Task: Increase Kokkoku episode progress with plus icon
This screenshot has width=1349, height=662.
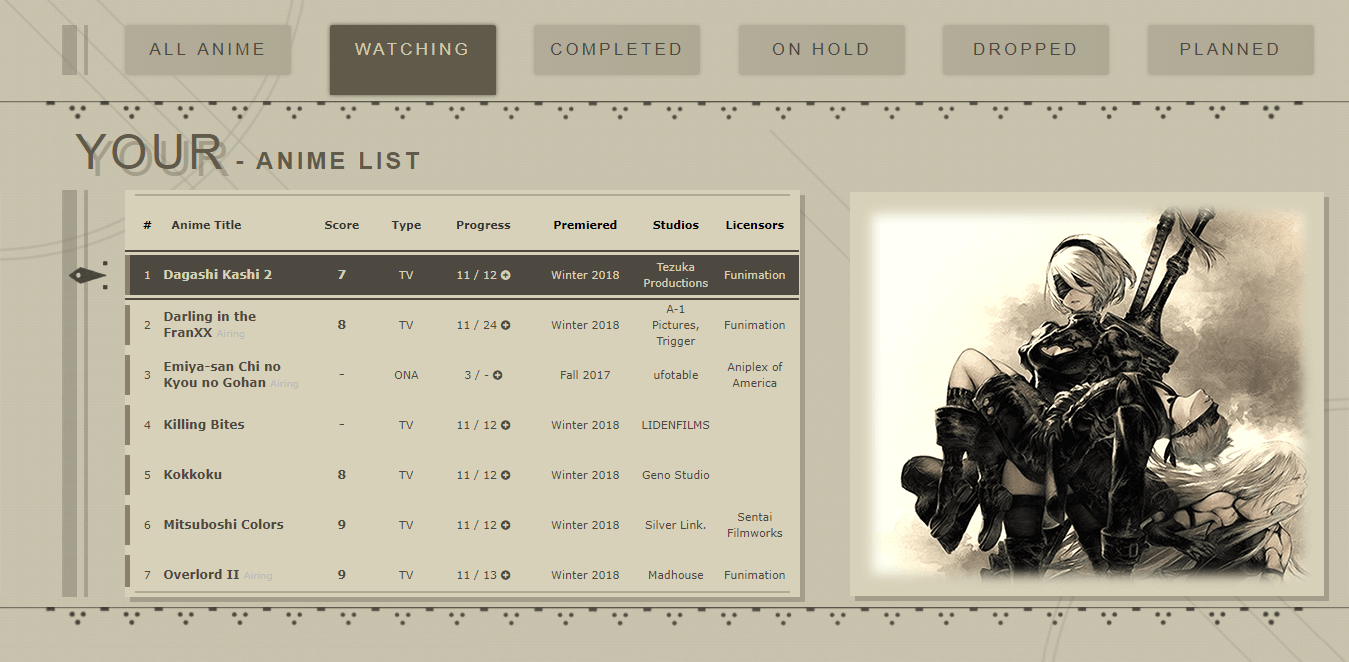Action: (506, 475)
